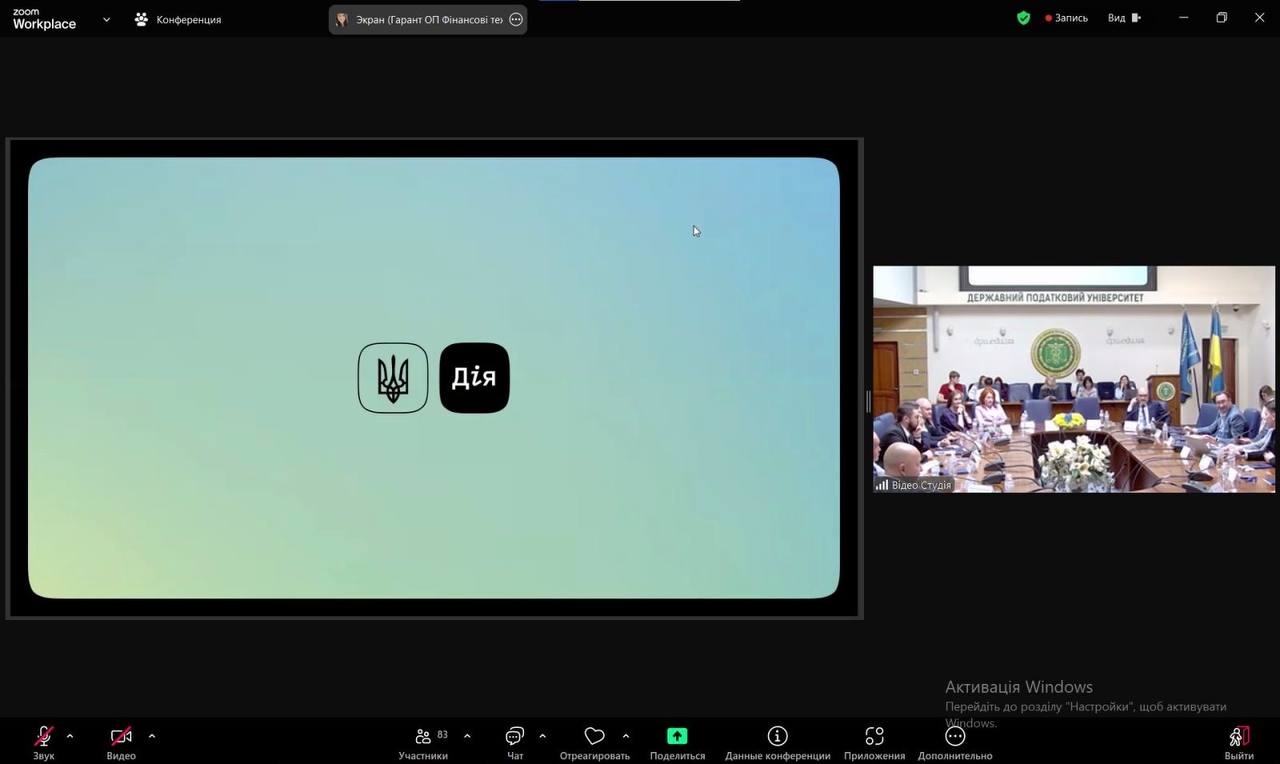Viewport: 1280px width, 764px height.
Task: Unmute the microphone
Action: [44, 742]
